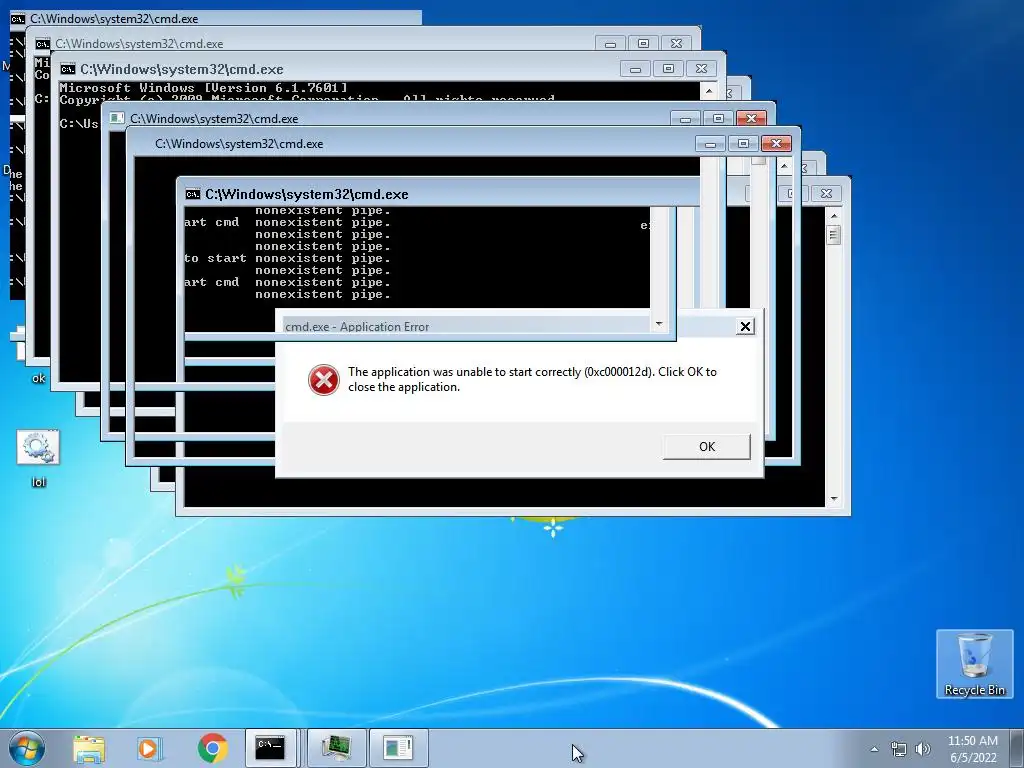Select the green monitor taskbar button
The height and width of the screenshot is (768, 1024).
point(336,748)
